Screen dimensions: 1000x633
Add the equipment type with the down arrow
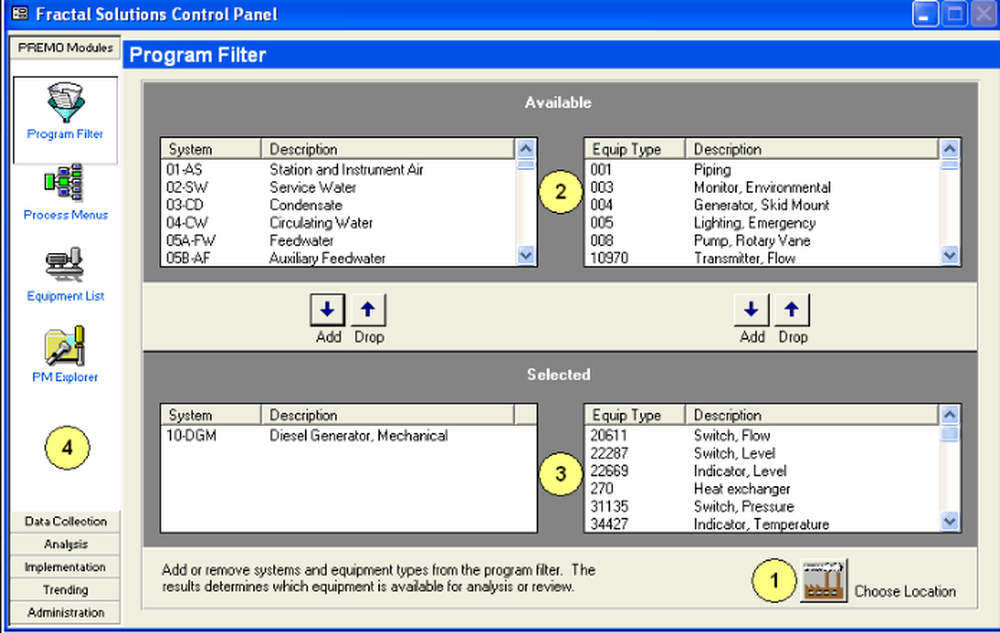[751, 310]
